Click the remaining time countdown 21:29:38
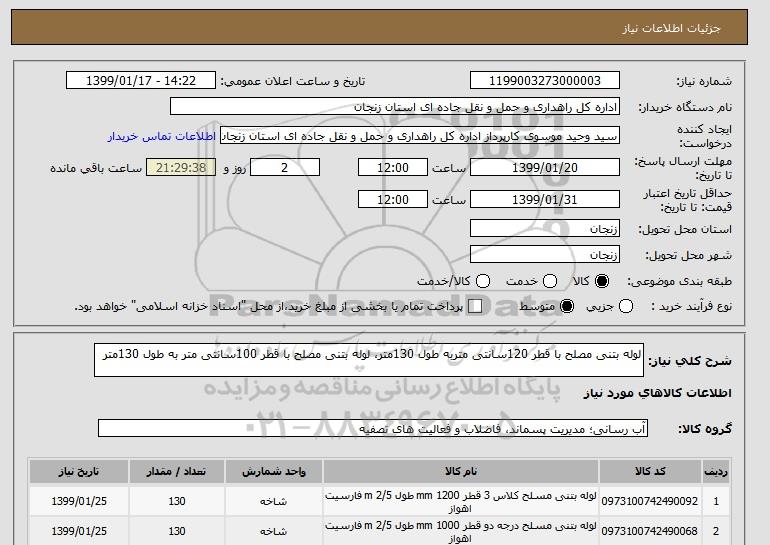The width and height of the screenshot is (770, 545). click(181, 167)
